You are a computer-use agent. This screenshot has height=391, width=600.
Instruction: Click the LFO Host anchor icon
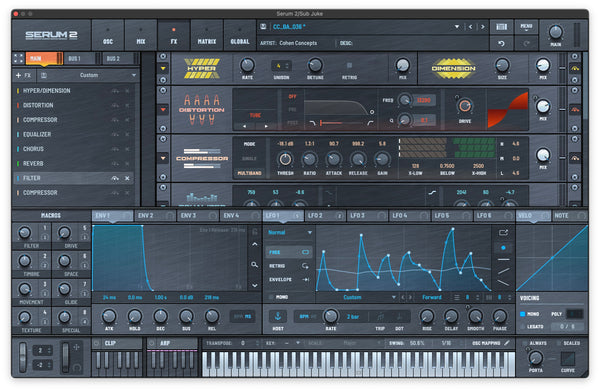point(278,316)
